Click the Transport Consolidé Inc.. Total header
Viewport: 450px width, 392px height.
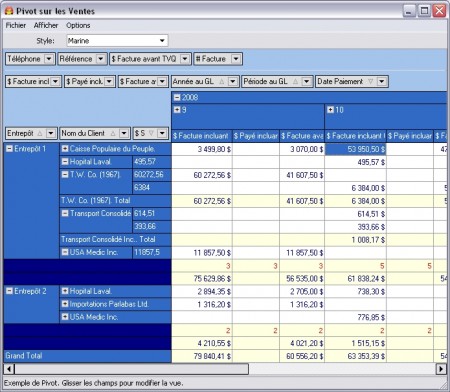click(x=115, y=239)
